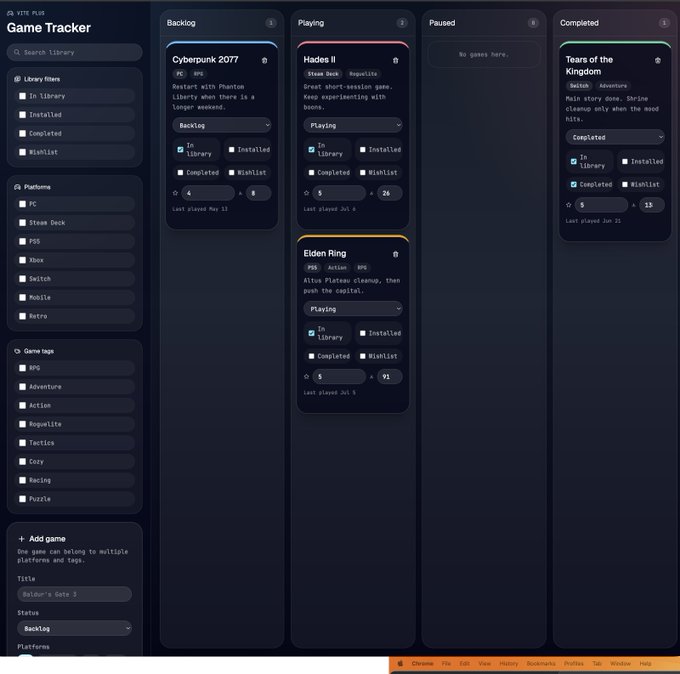Uncheck Completed on Tears of the Kingdom

[x=574, y=184]
